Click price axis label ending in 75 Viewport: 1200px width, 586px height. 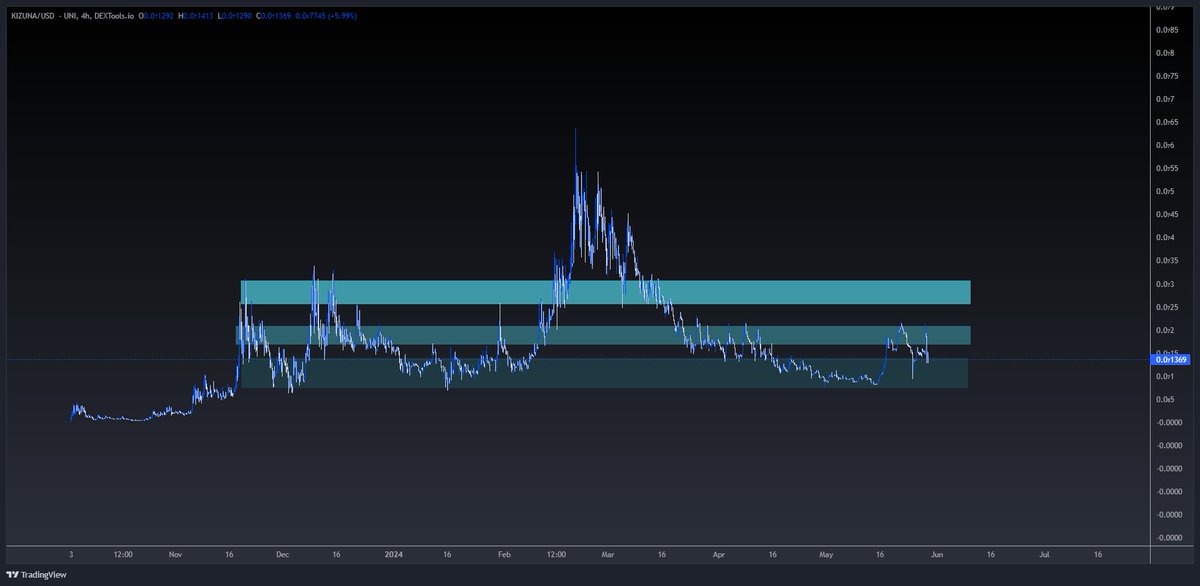tap(1165, 76)
